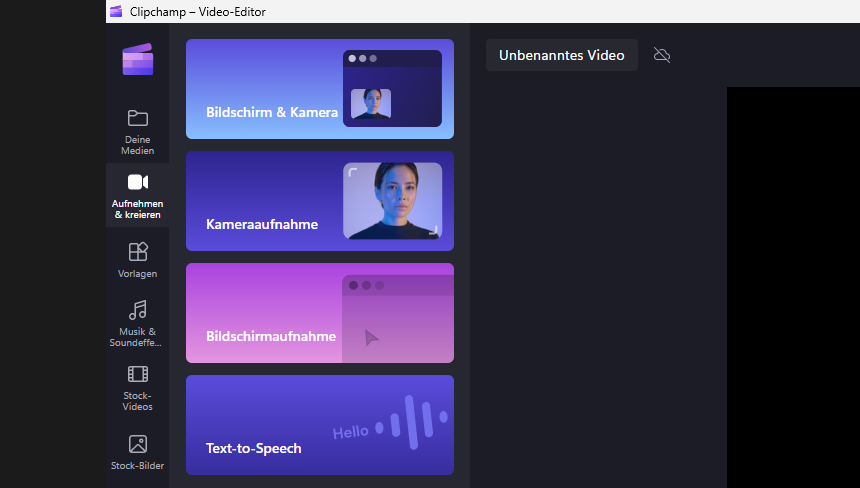The height and width of the screenshot is (488, 860).
Task: Switch to the Stock-Videos tab
Action: pyautogui.click(x=138, y=388)
